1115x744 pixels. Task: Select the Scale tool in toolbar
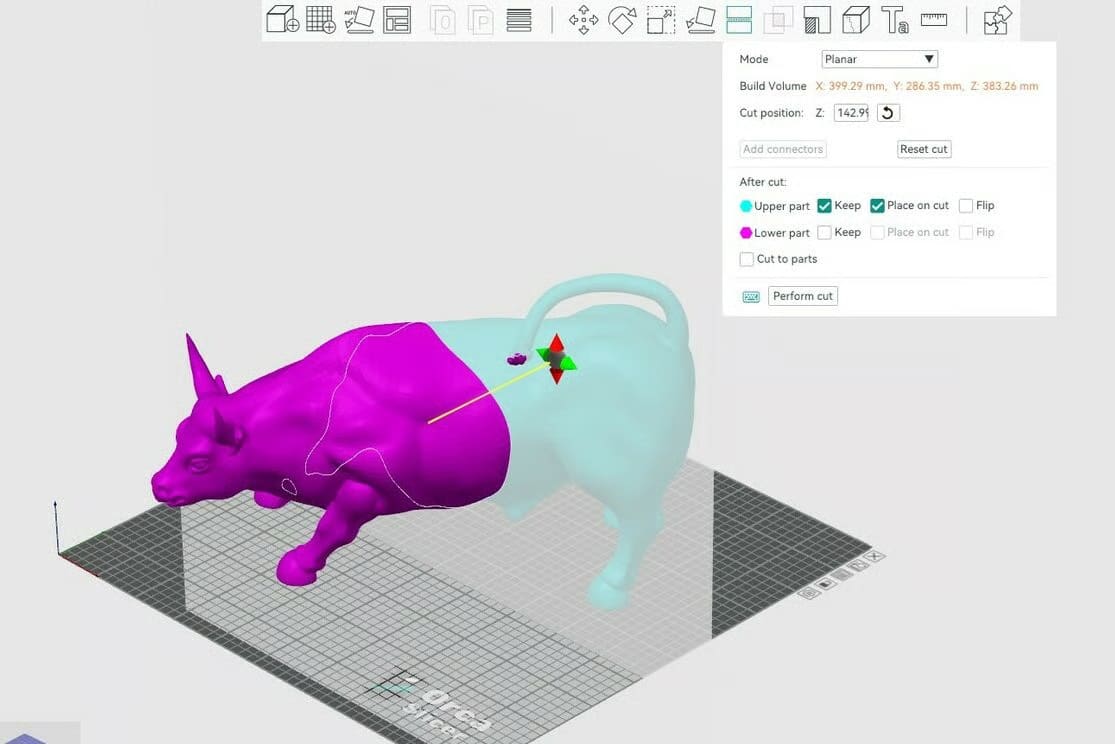point(661,20)
